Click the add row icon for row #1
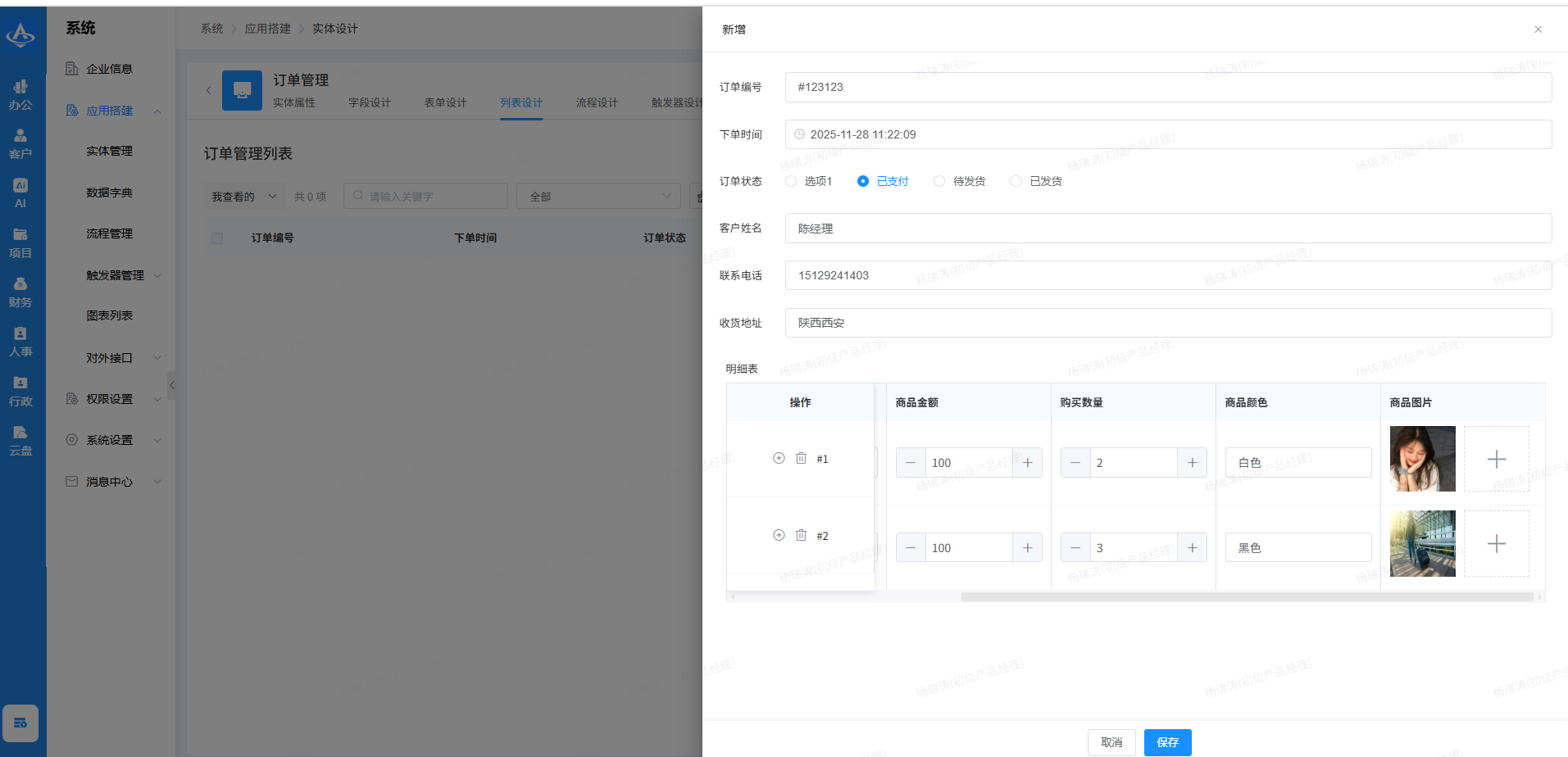Screen dimensions: 1568x757 (x=779, y=458)
